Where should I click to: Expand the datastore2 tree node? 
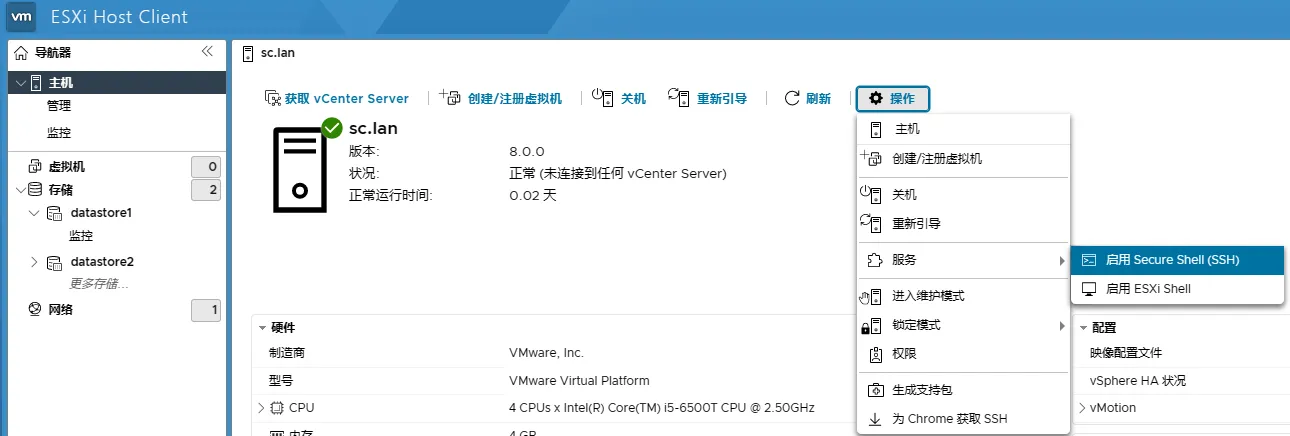34,262
